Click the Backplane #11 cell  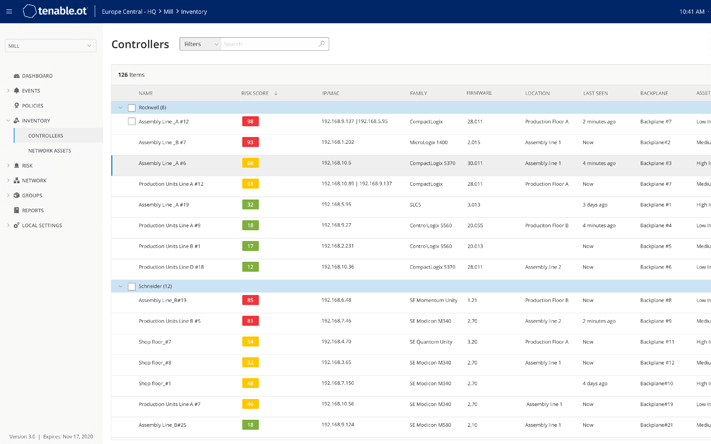pos(657,342)
